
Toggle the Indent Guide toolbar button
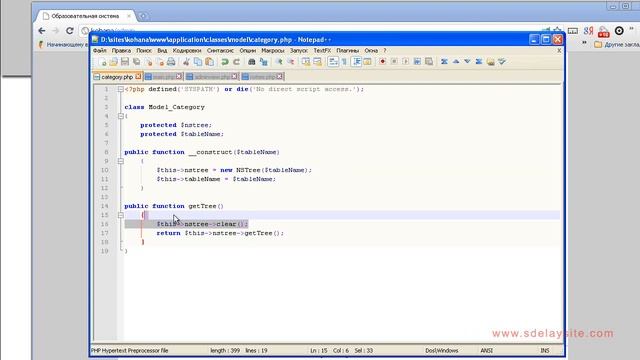click(356, 62)
